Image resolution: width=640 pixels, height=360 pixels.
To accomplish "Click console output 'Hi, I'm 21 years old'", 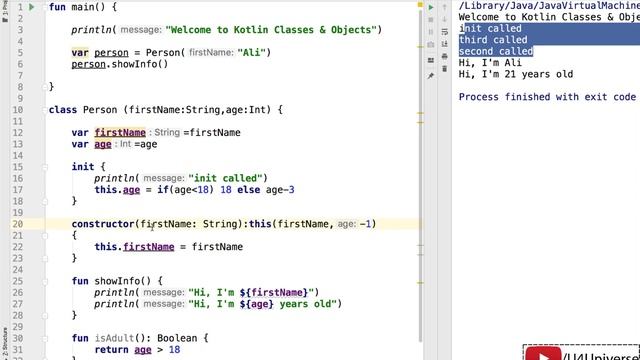I will click(x=516, y=74).
